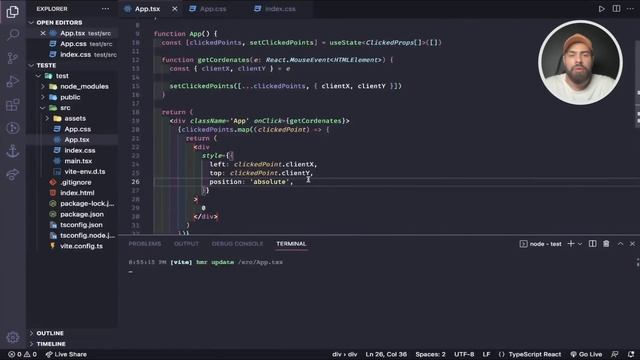Open the Run and Debug view

(13, 81)
